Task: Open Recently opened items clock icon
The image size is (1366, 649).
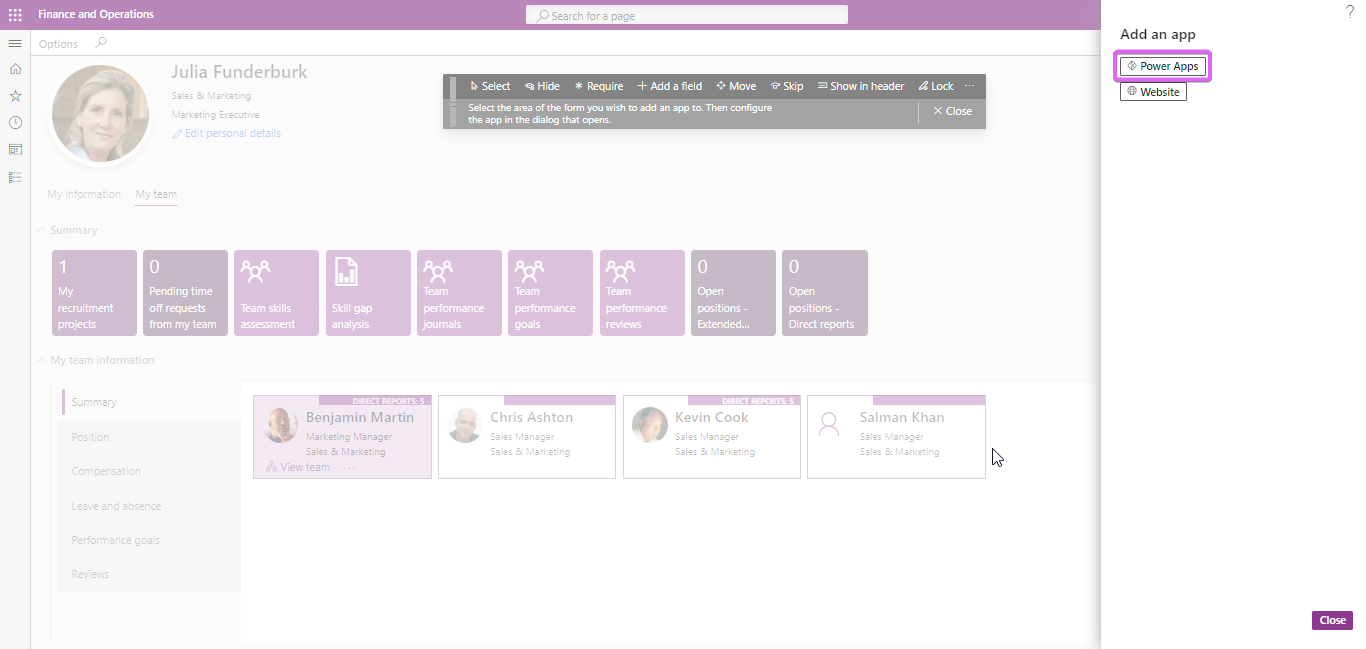Action: click(x=15, y=122)
